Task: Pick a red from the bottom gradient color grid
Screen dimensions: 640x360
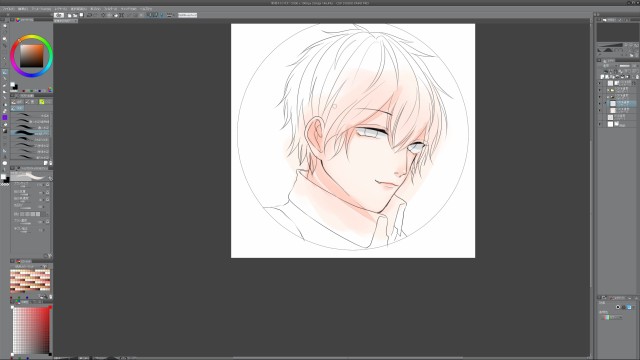Action: click(x=31, y=330)
